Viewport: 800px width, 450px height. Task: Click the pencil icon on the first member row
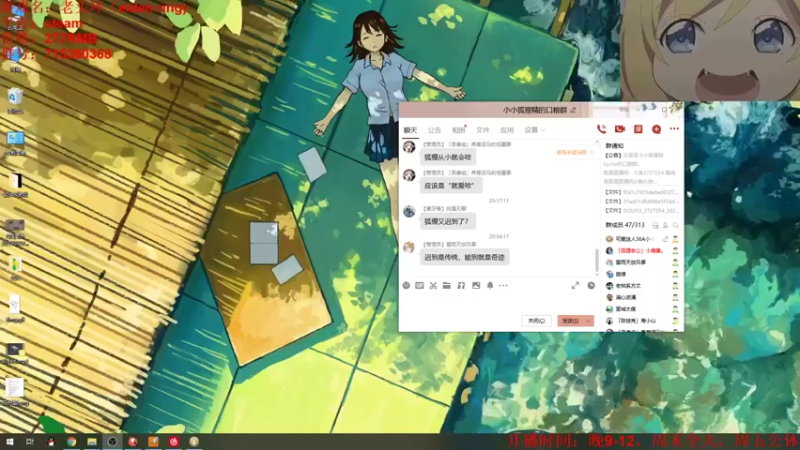pyautogui.click(x=665, y=239)
